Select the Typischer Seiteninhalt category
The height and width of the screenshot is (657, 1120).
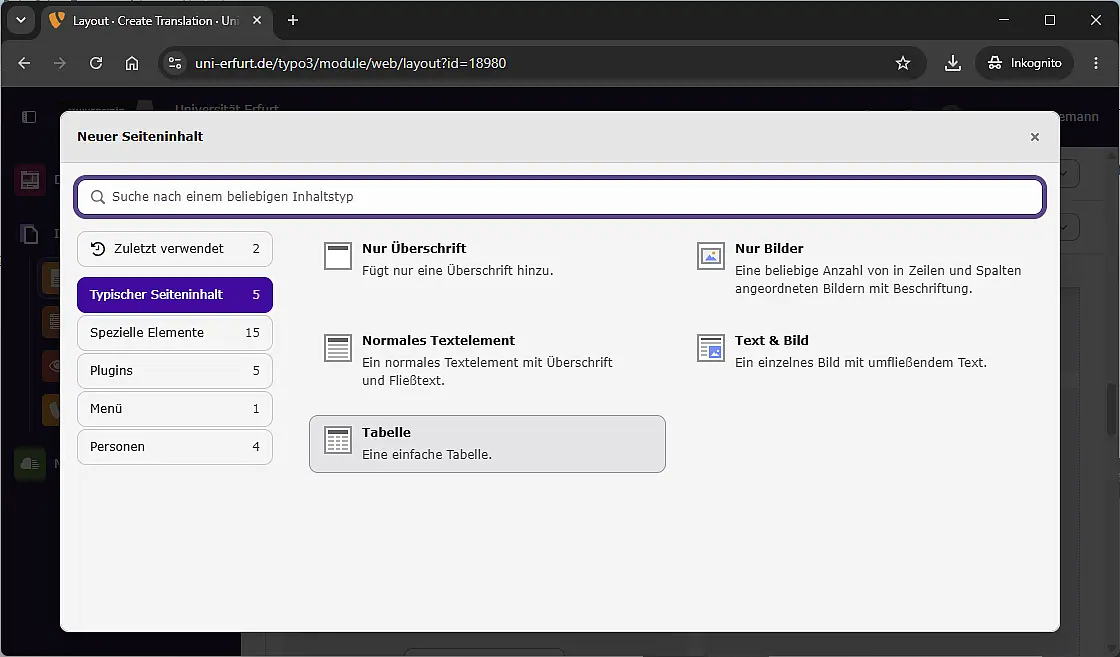point(175,295)
